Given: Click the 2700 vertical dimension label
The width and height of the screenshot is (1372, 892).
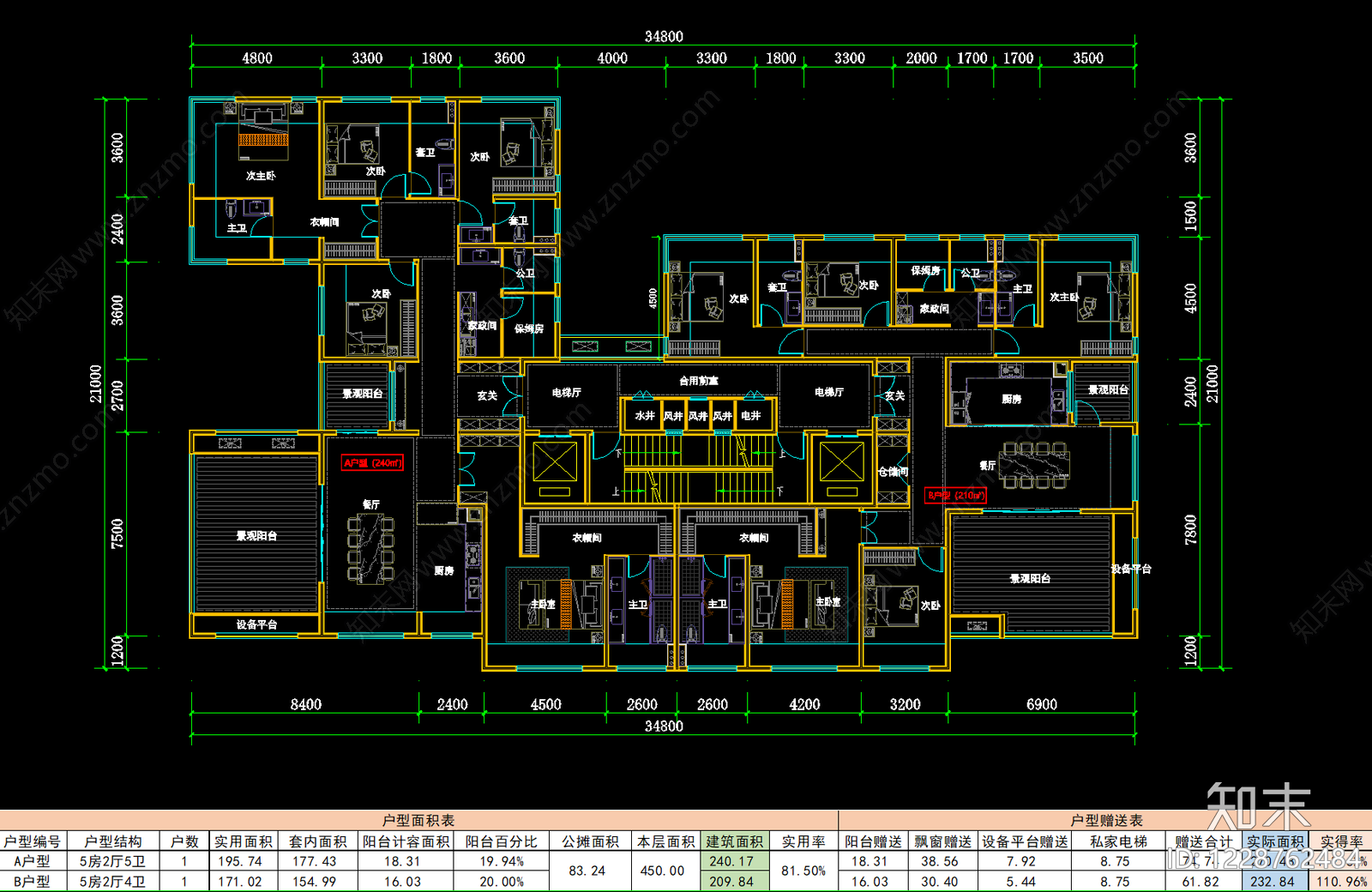Looking at the screenshot, I should (x=117, y=395).
